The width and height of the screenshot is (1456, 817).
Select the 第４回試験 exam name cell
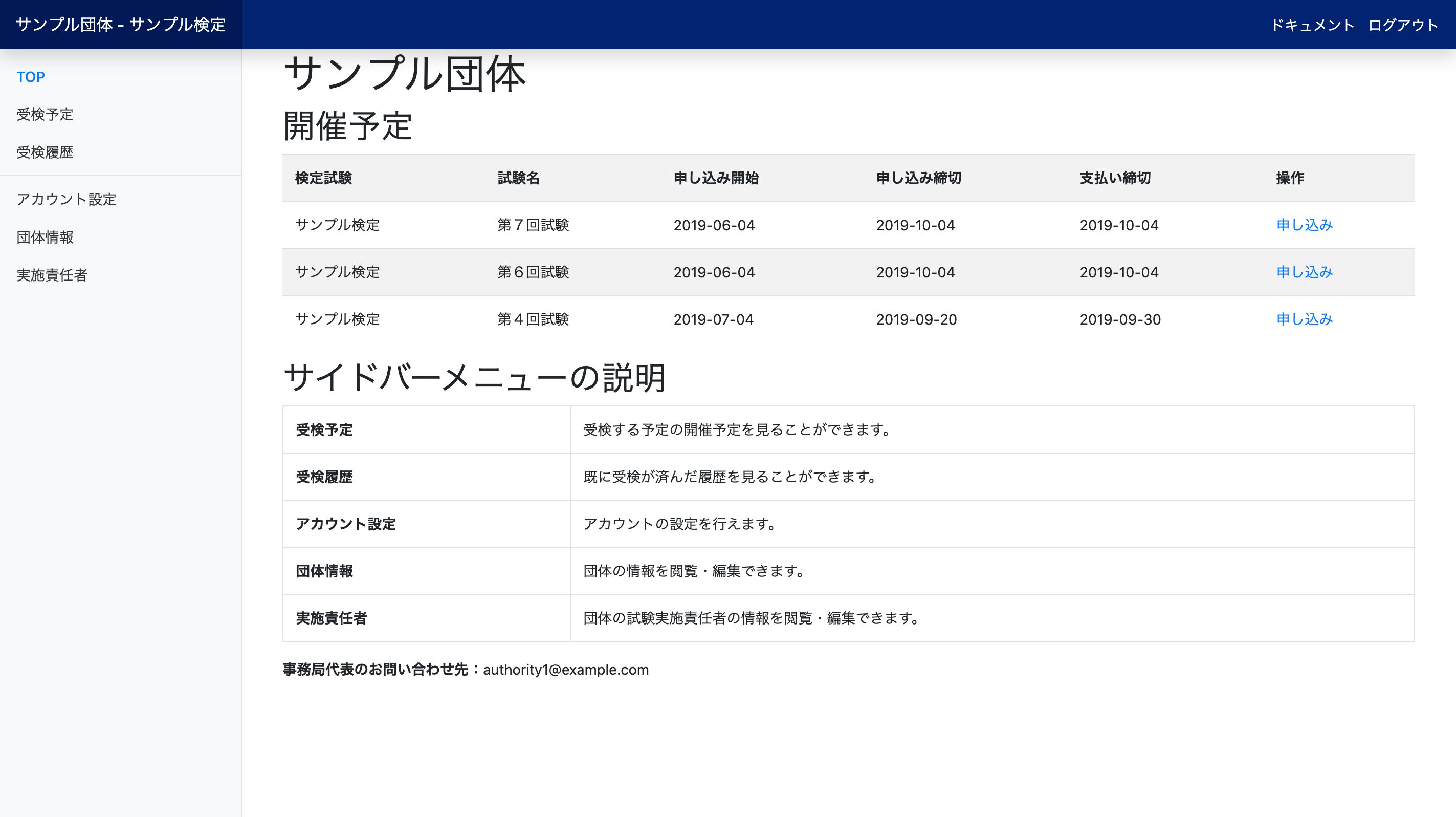533,319
